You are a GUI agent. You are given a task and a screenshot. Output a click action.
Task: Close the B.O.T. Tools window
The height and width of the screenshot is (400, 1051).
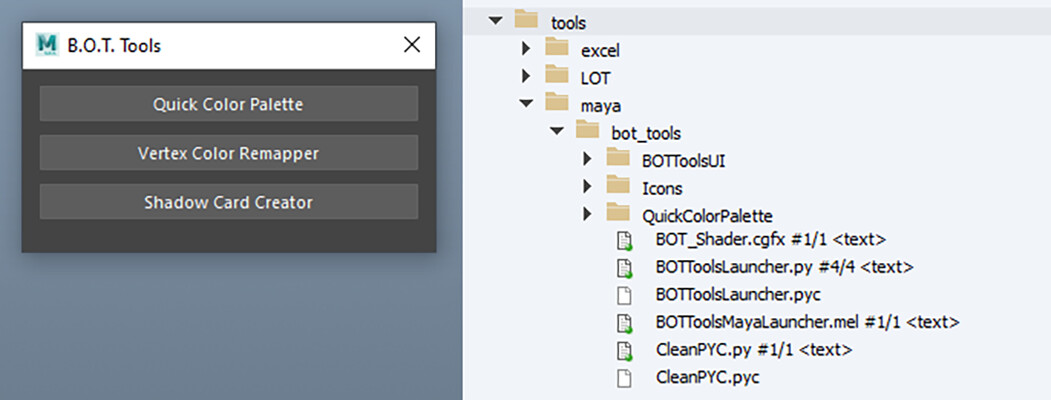tap(411, 45)
